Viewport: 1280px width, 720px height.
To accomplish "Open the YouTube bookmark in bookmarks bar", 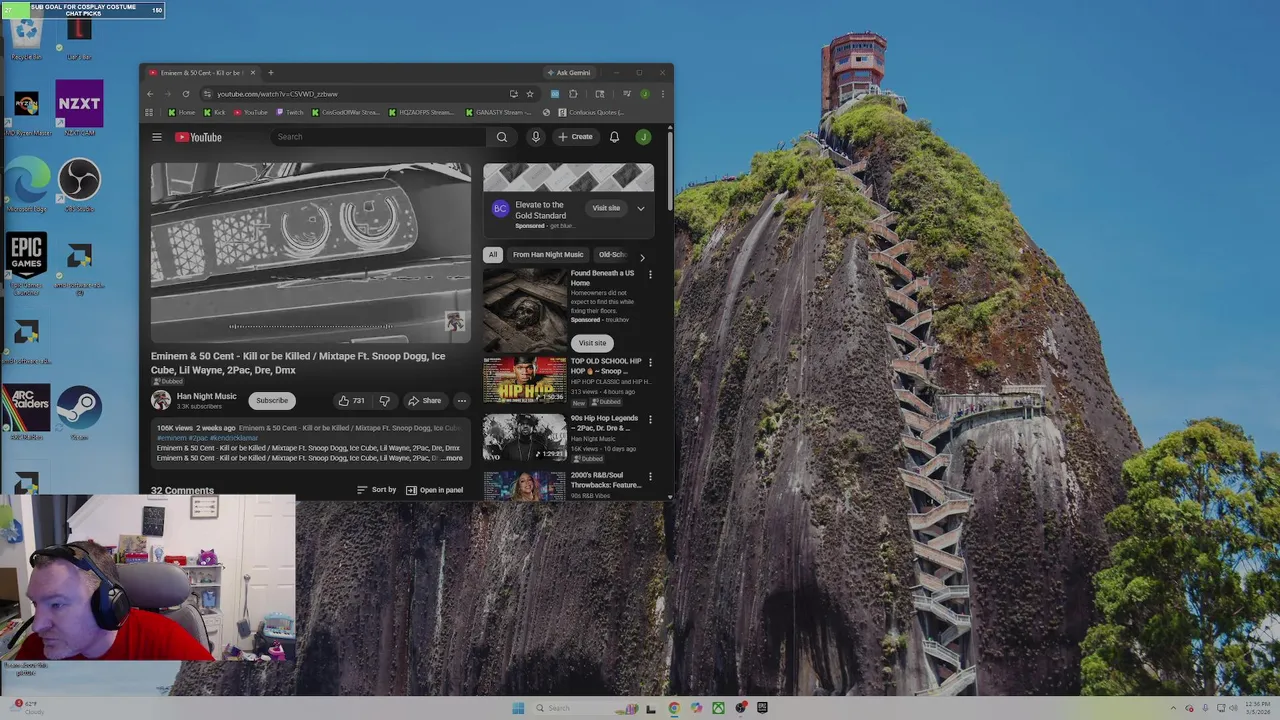I will coord(250,112).
